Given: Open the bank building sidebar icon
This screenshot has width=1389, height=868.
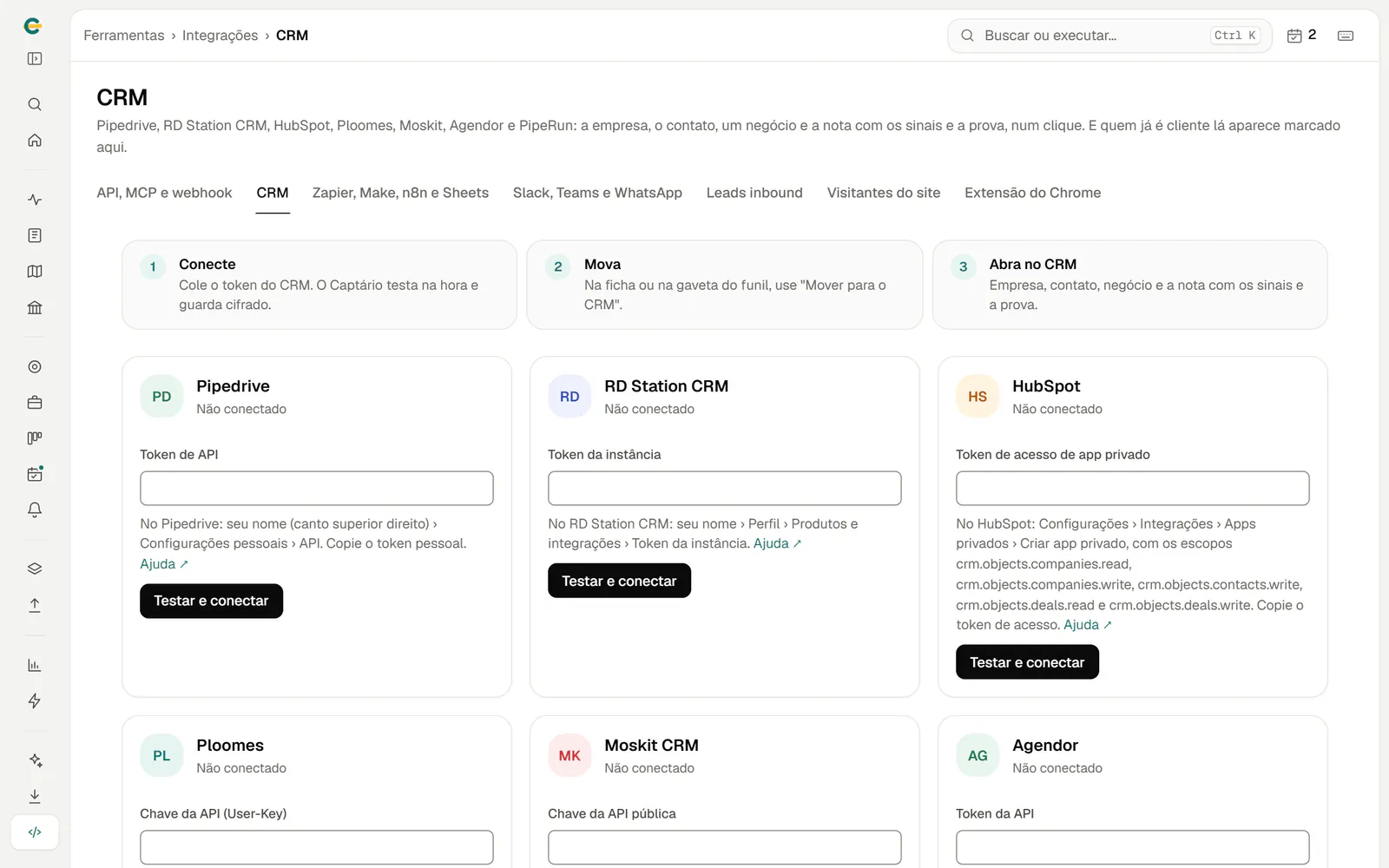Looking at the screenshot, I should click(35, 307).
